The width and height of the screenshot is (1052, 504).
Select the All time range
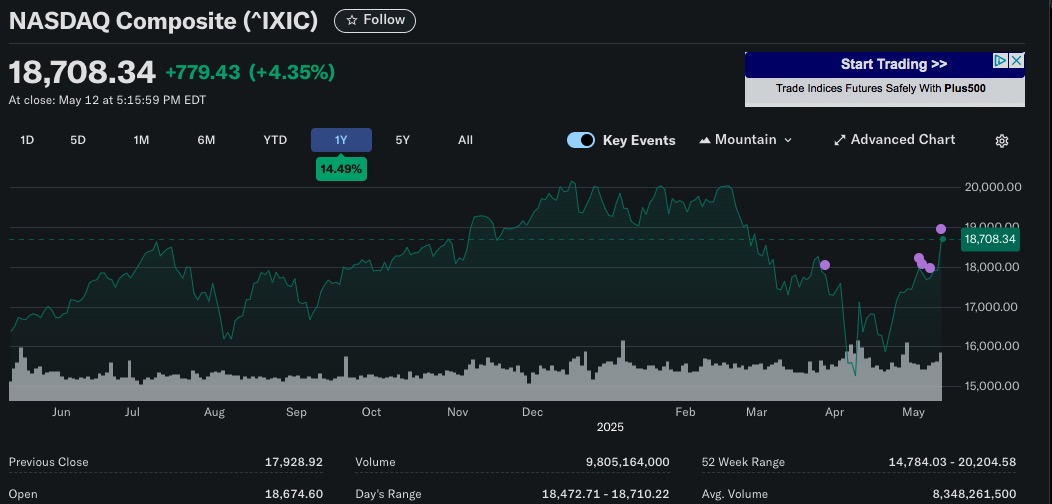point(465,140)
